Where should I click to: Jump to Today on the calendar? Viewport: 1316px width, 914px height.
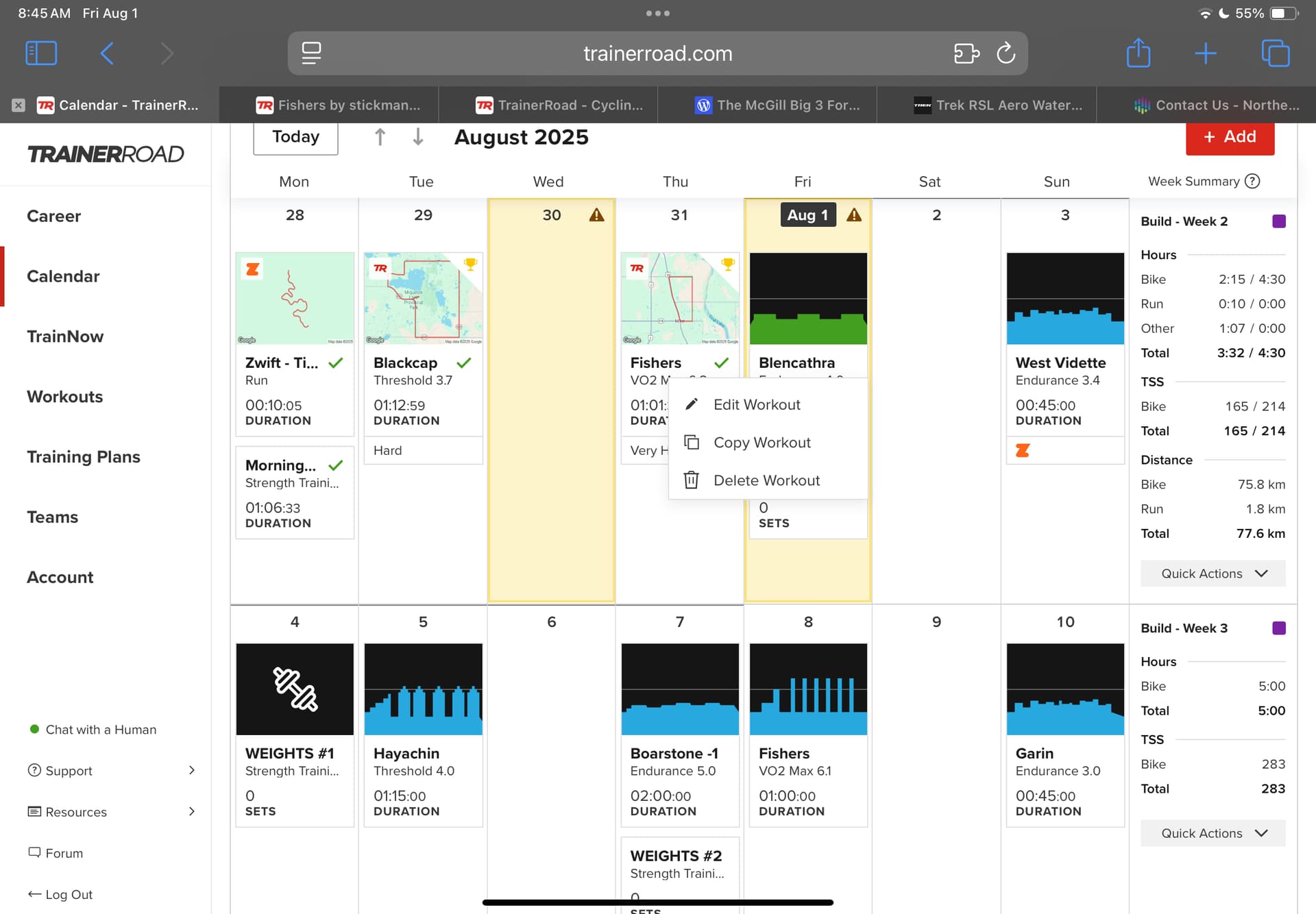[295, 137]
